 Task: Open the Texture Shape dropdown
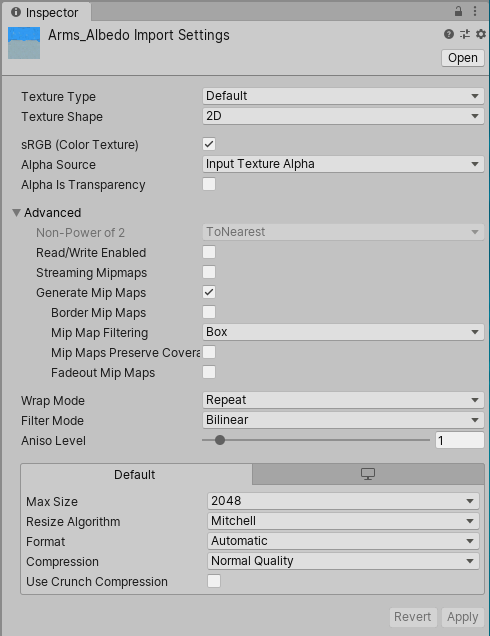[343, 116]
